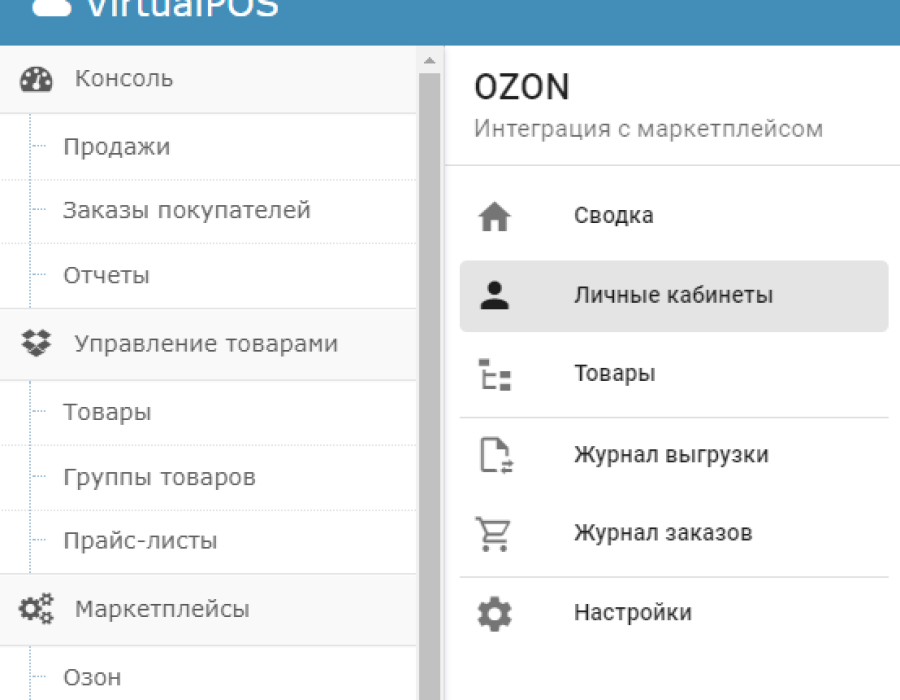Open Продажи in the sidebar tree
Image resolution: width=900 pixels, height=700 pixels.
208,147
